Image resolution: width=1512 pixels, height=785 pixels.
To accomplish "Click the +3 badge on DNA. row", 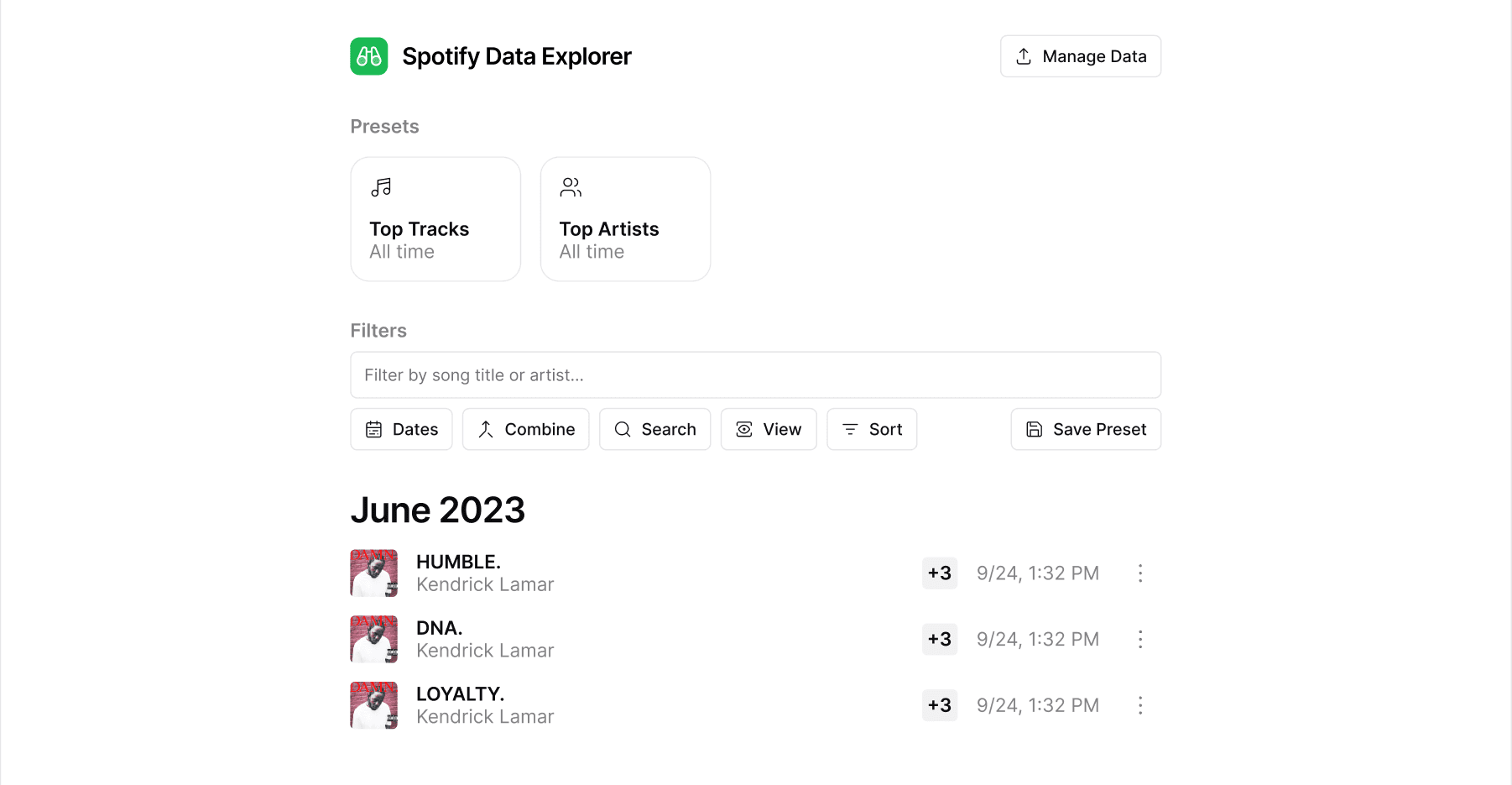I will pos(940,639).
